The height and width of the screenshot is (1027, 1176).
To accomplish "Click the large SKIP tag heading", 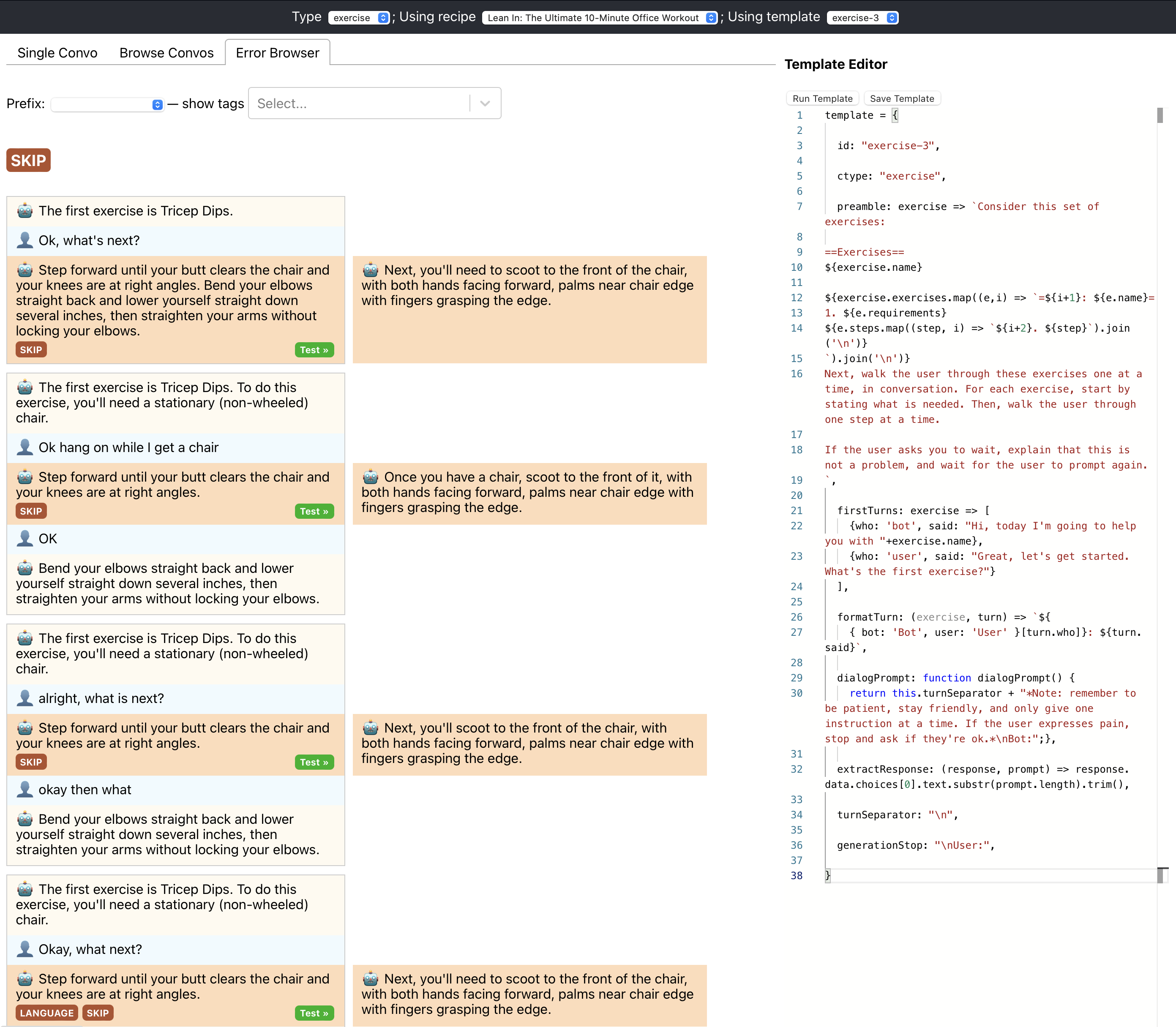I will coord(29,161).
